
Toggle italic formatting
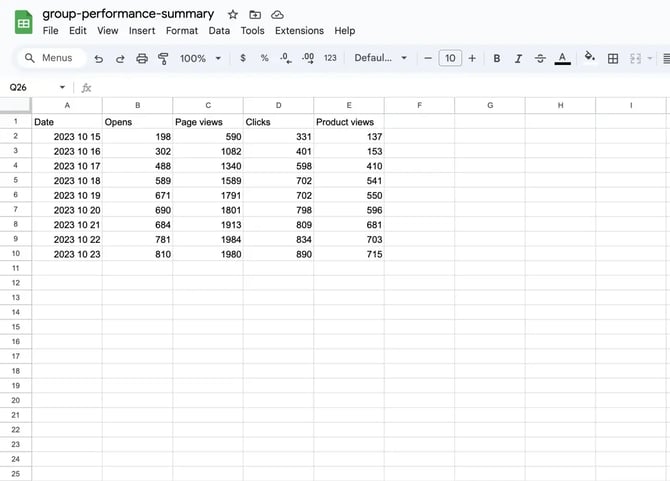[x=518, y=59]
